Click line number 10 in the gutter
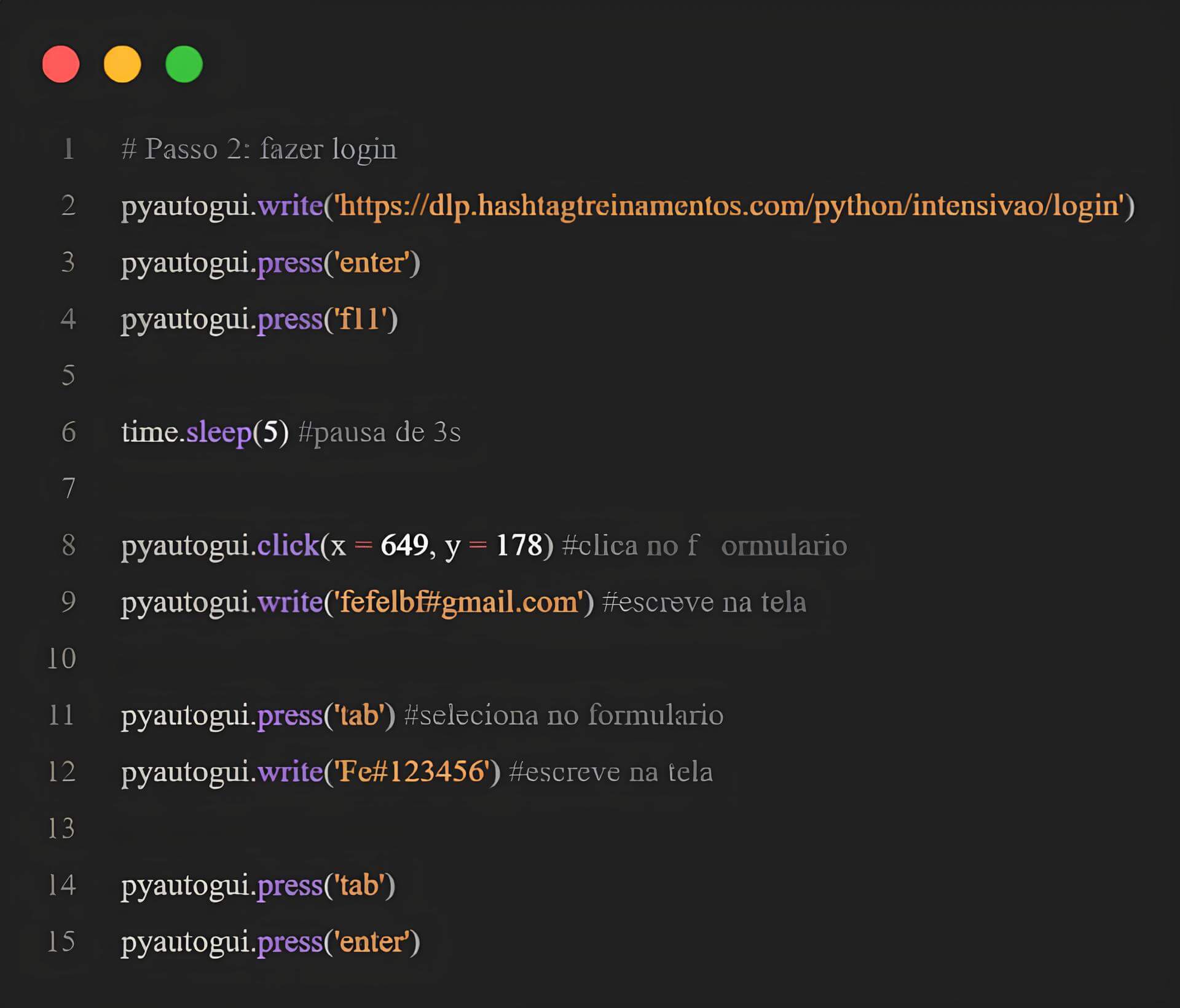 [x=61, y=659]
